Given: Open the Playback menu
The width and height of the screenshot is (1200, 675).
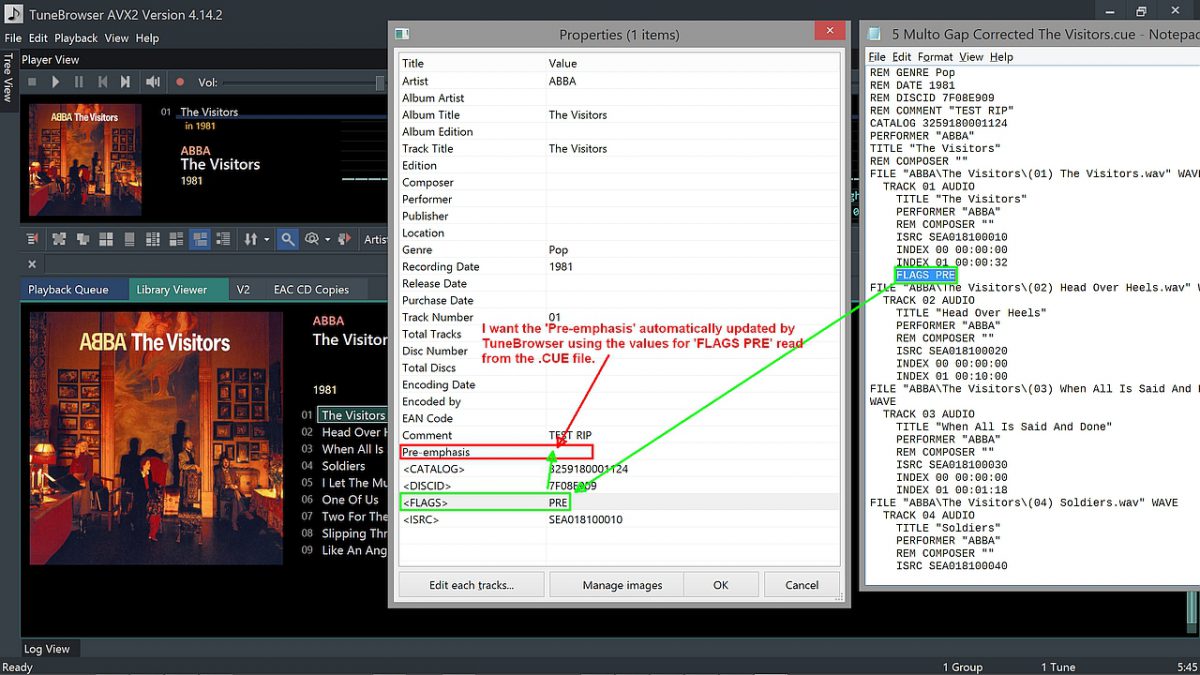Looking at the screenshot, I should (x=76, y=38).
